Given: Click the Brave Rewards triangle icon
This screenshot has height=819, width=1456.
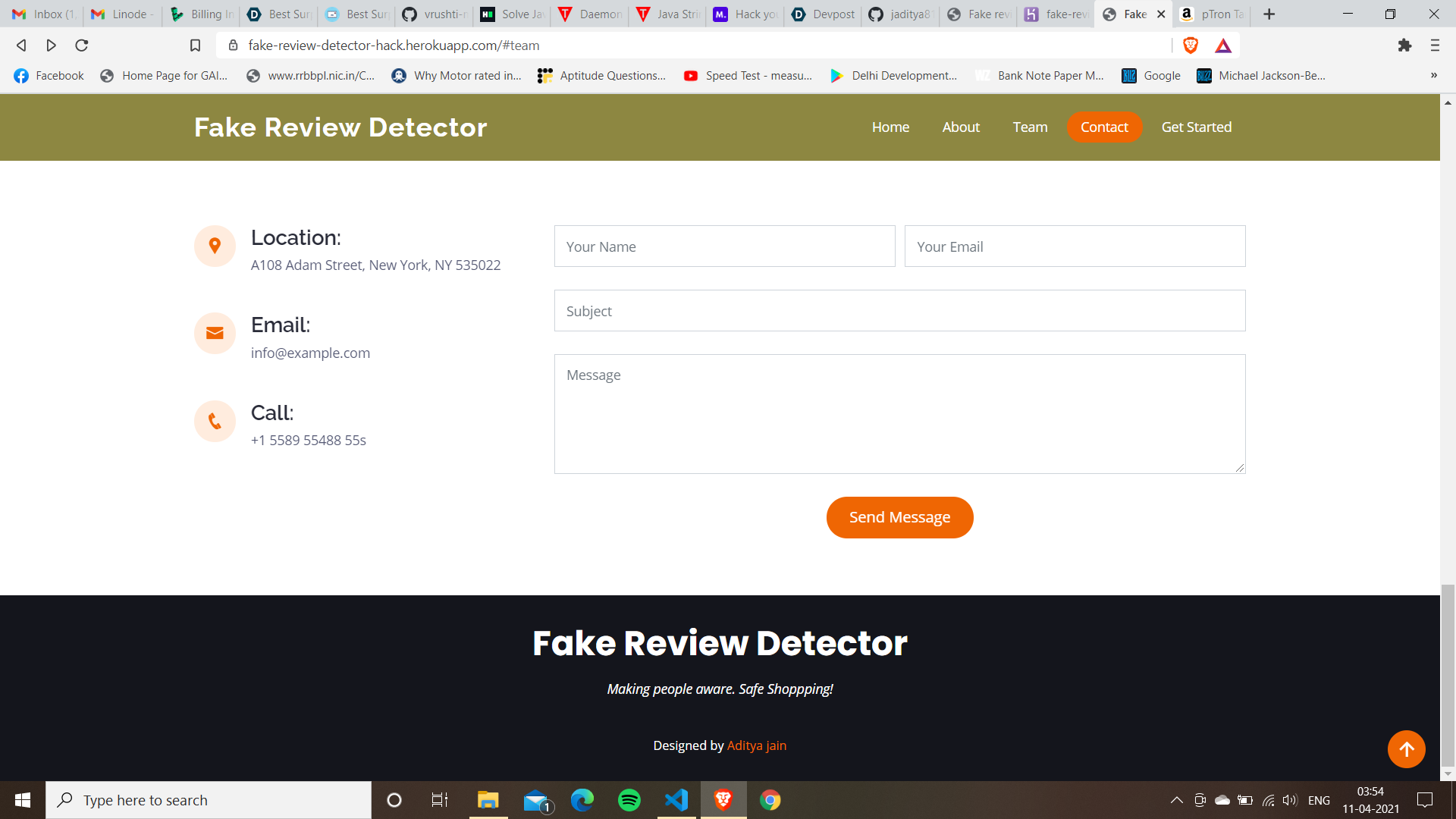Looking at the screenshot, I should (x=1223, y=45).
